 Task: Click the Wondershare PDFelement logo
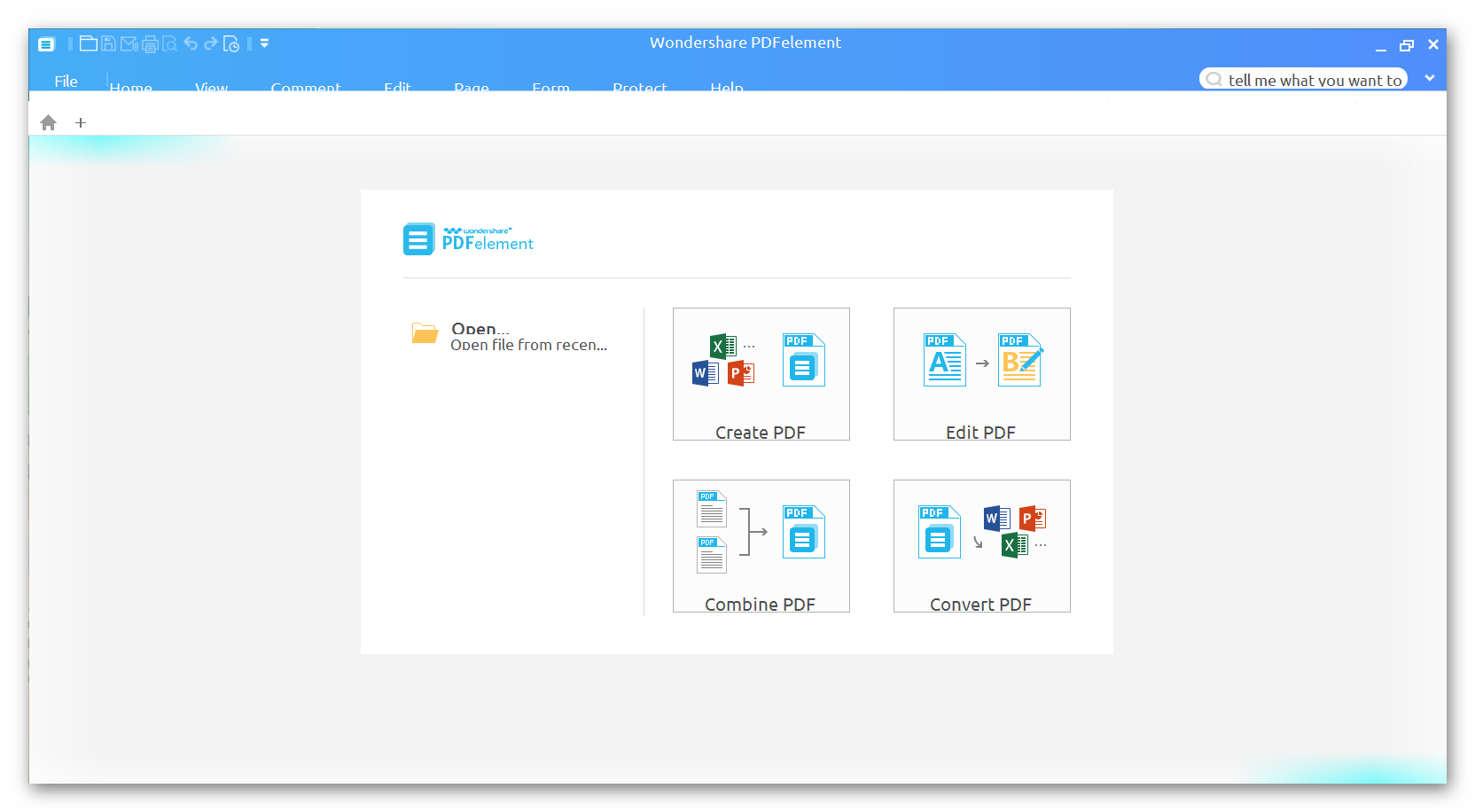point(468,238)
